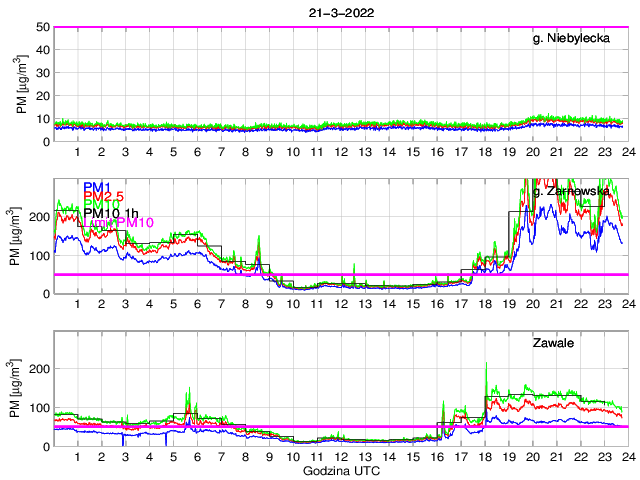Click the top plot's PM y-axis label
The height and width of the screenshot is (480, 640).
[21, 84]
